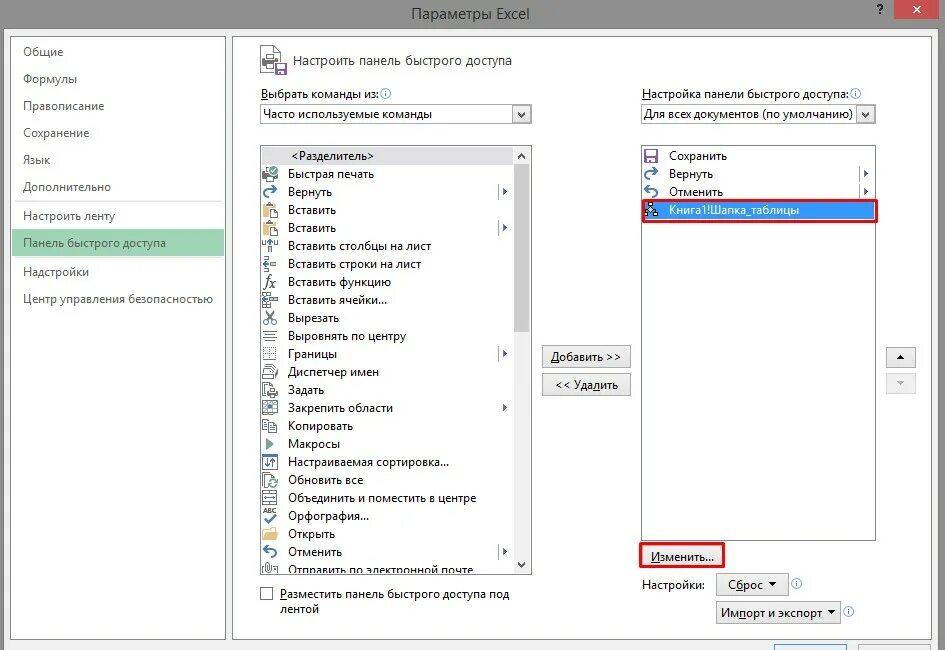
Task: Click the Вернуть icon in right list
Action: pos(651,174)
